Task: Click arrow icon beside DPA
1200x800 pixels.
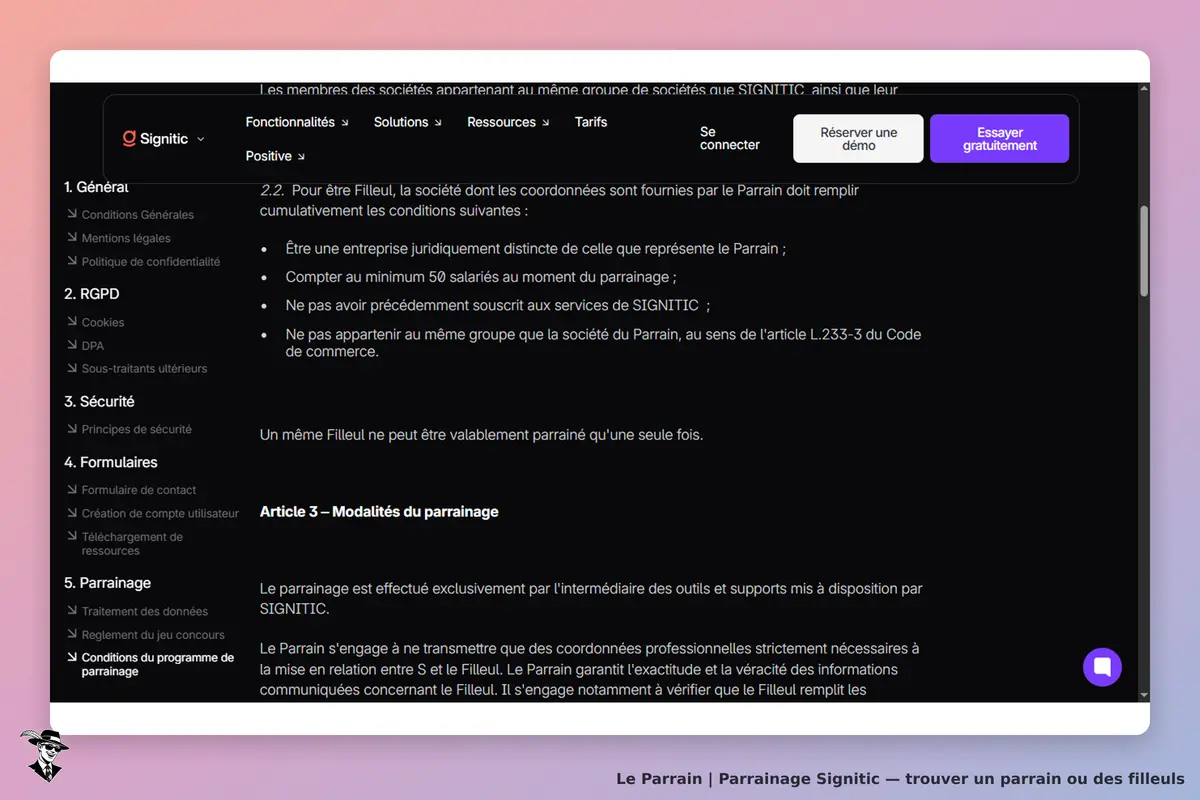Action: click(x=72, y=345)
